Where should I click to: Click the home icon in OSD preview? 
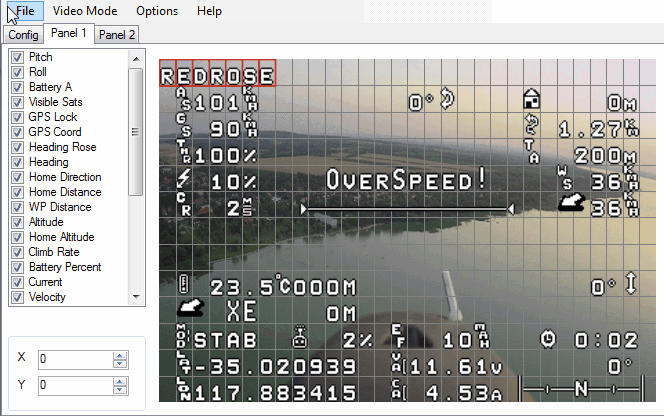pyautogui.click(x=531, y=99)
